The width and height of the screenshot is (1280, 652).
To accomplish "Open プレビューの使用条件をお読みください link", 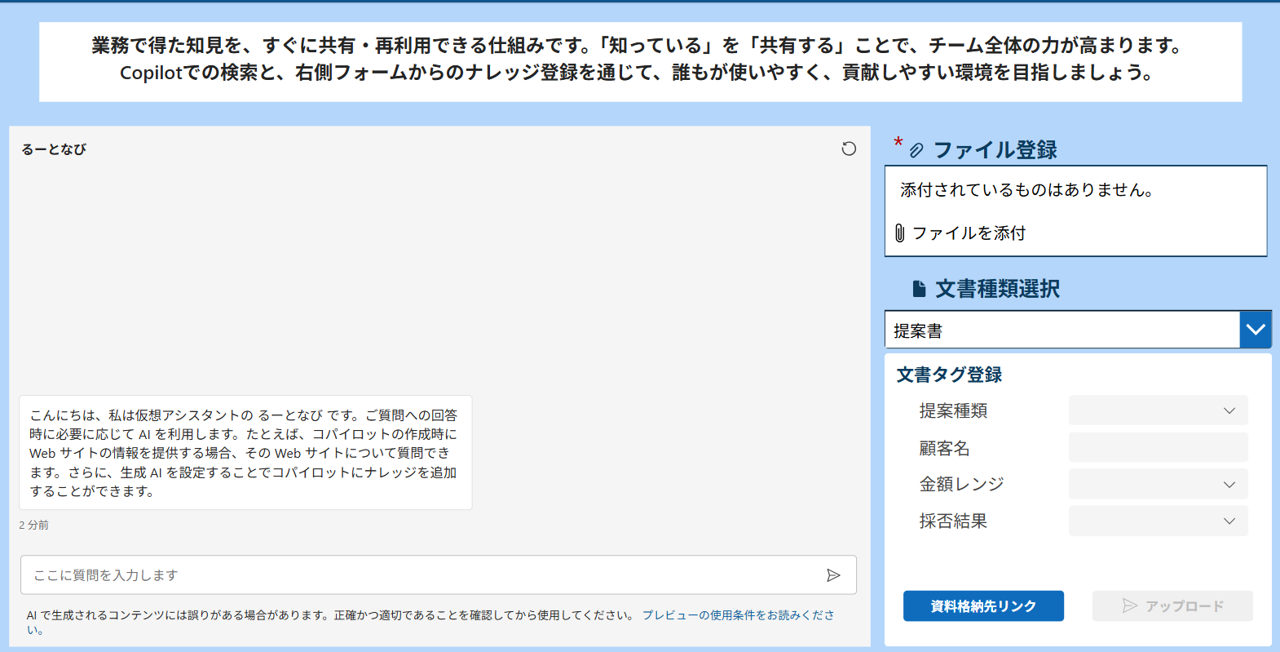I will (x=737, y=615).
